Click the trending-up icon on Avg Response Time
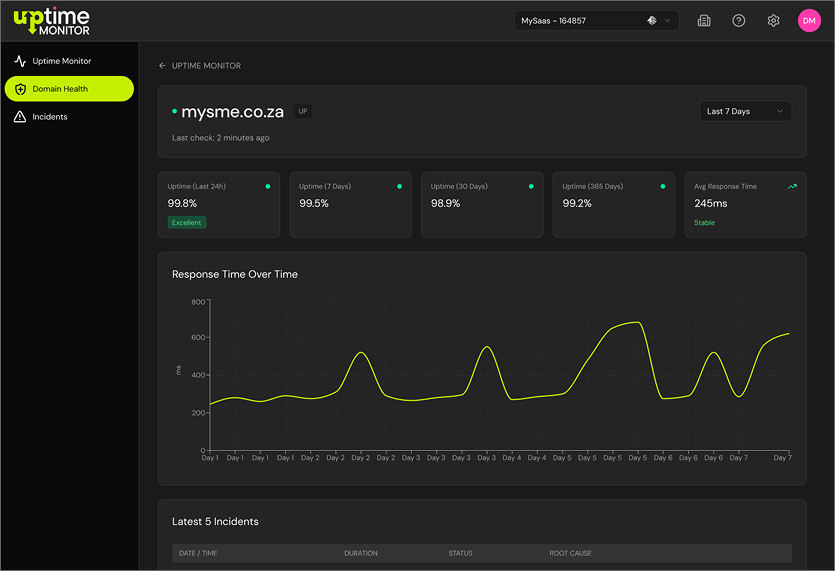The width and height of the screenshot is (835, 571). tap(792, 186)
